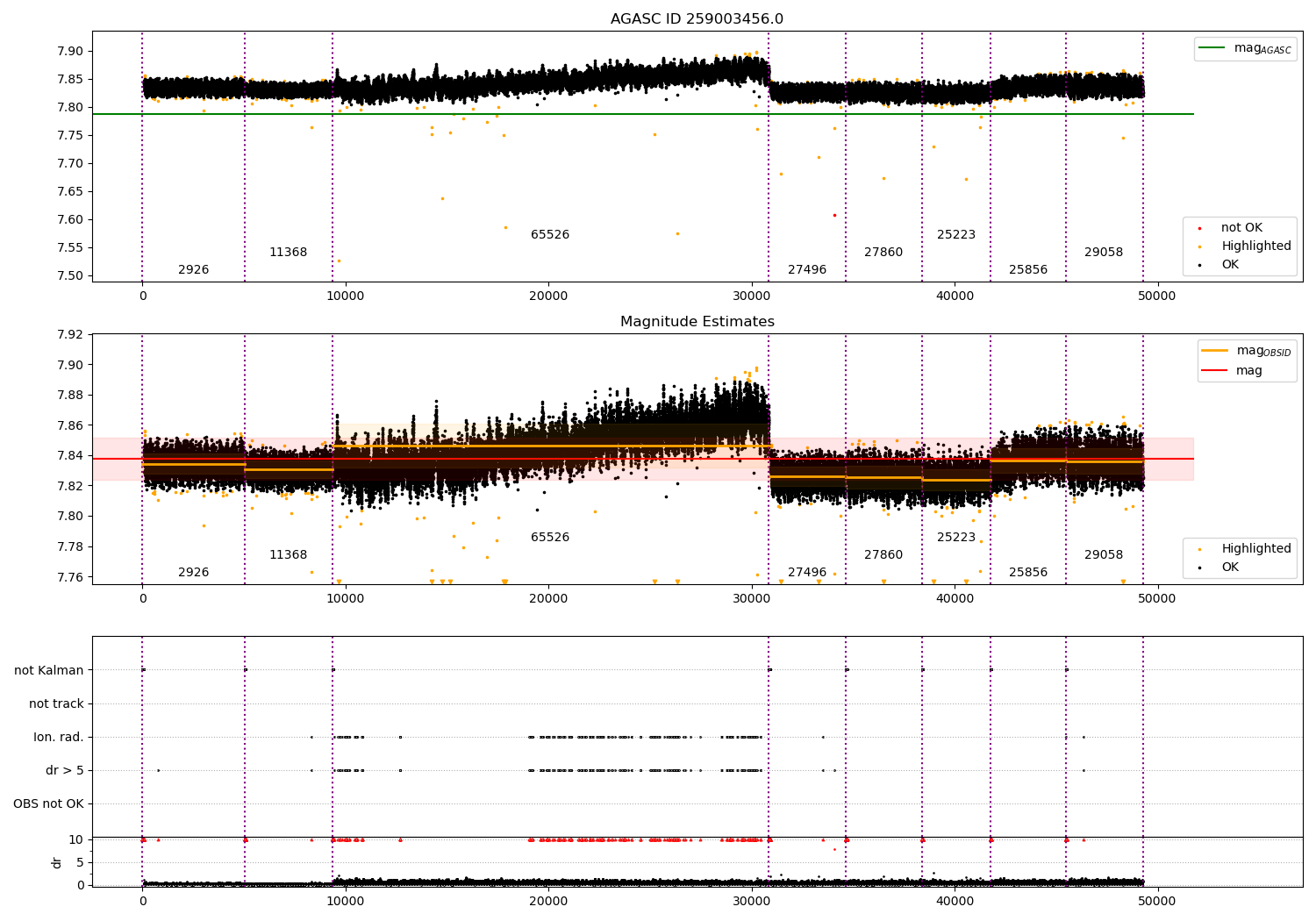Click obsid label 29058 in the top plot

tap(1104, 253)
